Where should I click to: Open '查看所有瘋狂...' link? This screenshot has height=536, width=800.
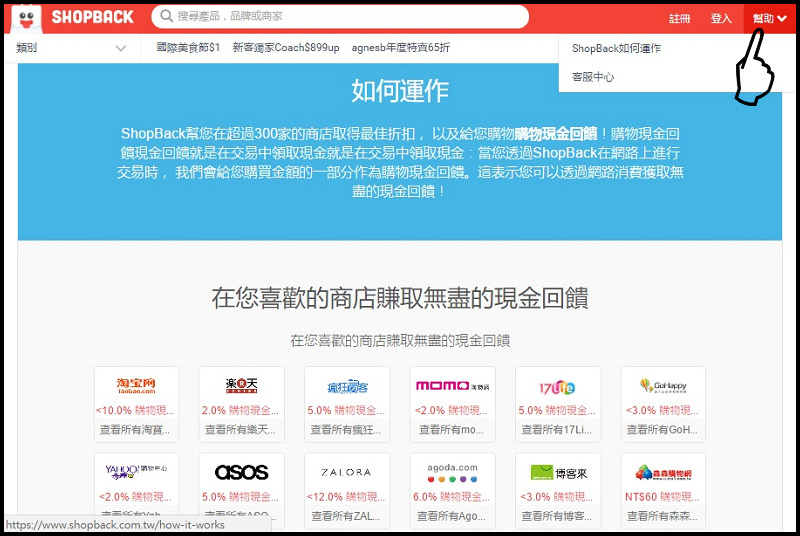[x=346, y=430]
